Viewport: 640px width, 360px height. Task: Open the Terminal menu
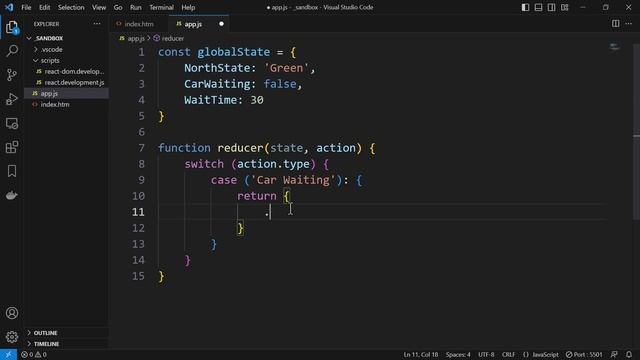point(161,7)
